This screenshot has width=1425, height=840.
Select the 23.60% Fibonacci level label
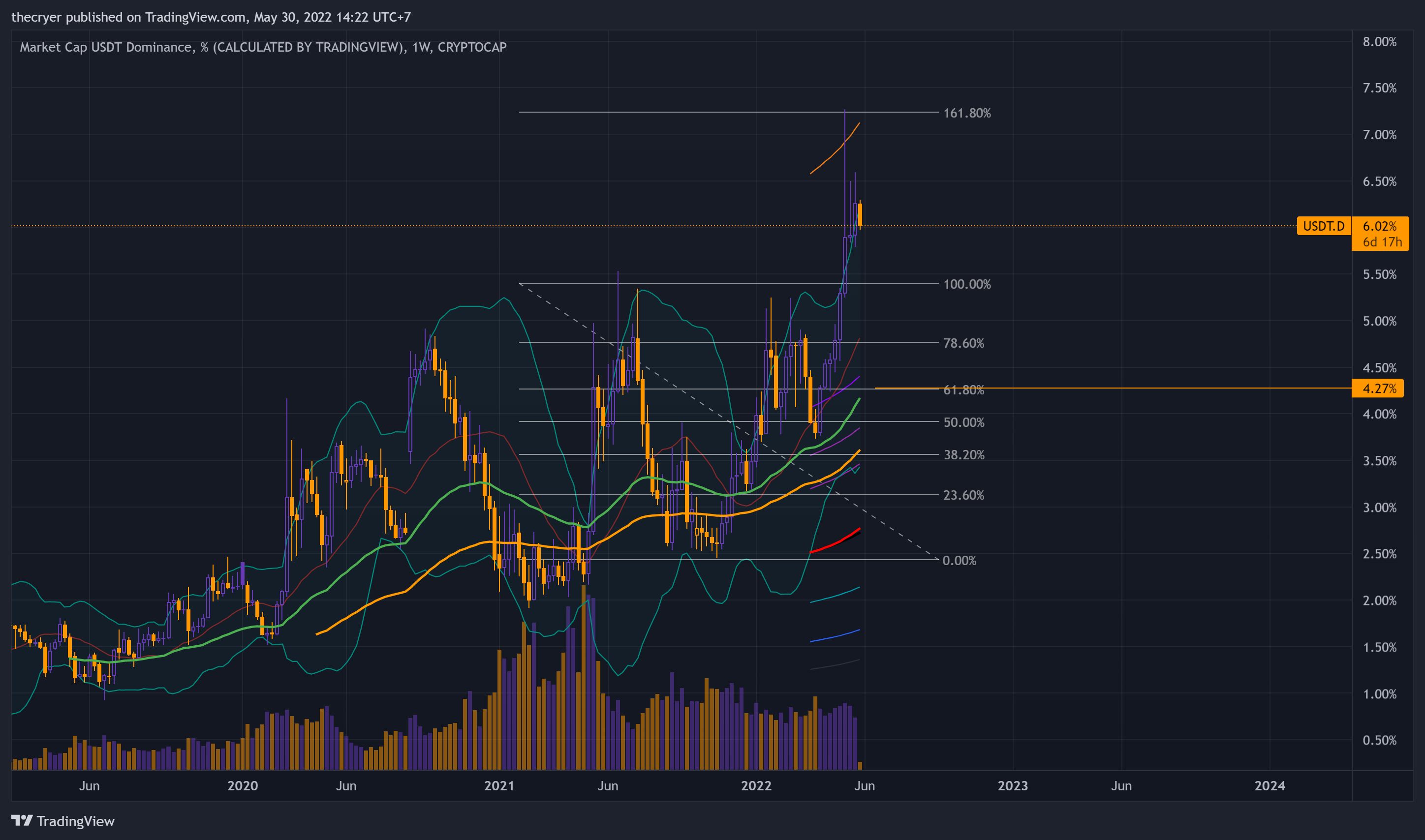pyautogui.click(x=963, y=495)
